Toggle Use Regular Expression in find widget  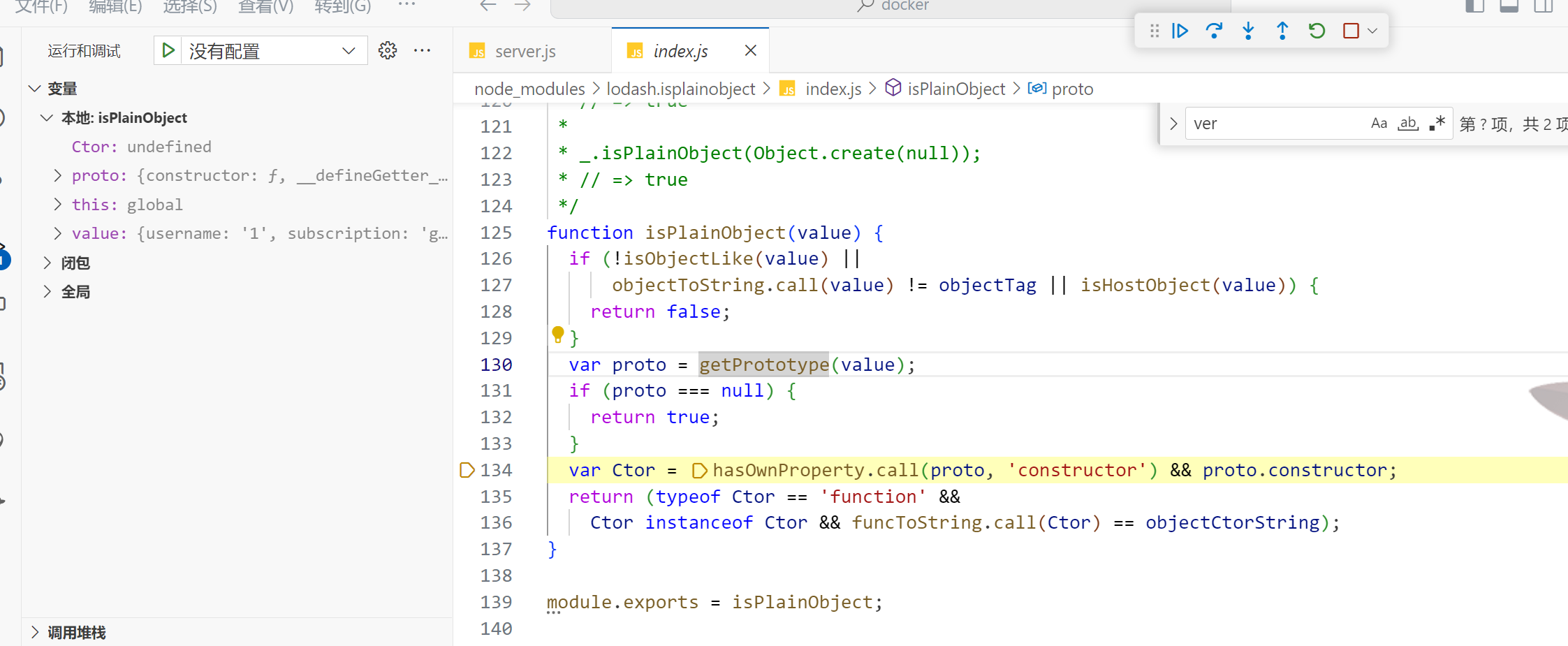pos(1437,124)
